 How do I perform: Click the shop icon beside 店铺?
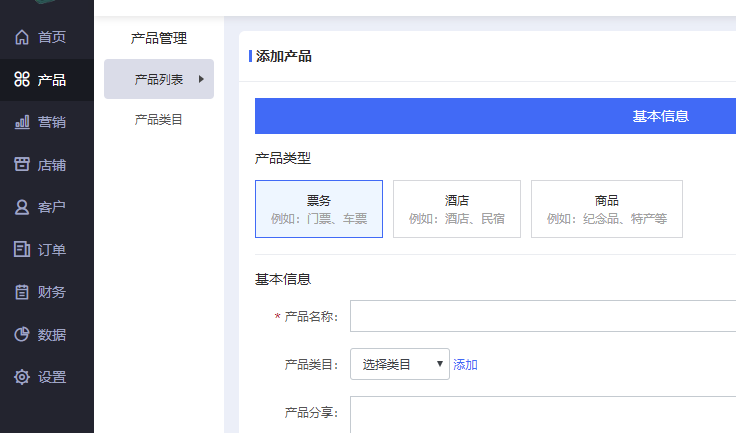22,164
